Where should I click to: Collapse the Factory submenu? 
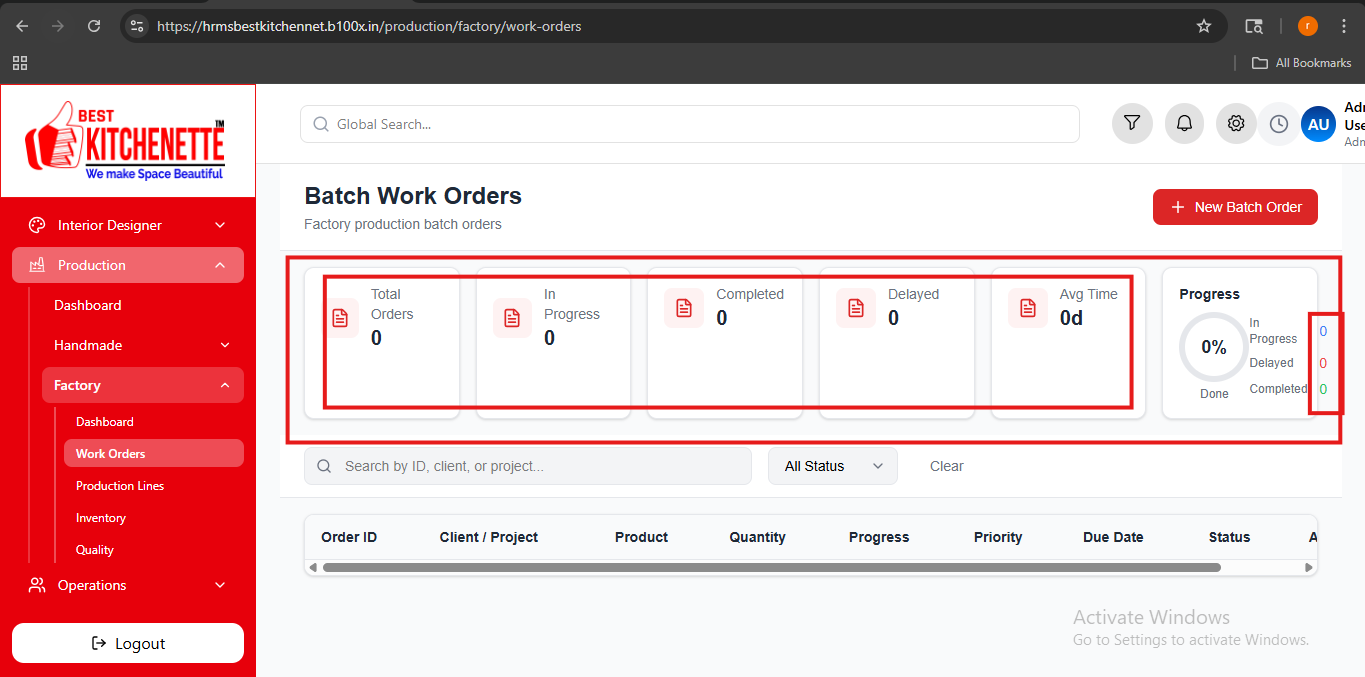point(143,385)
